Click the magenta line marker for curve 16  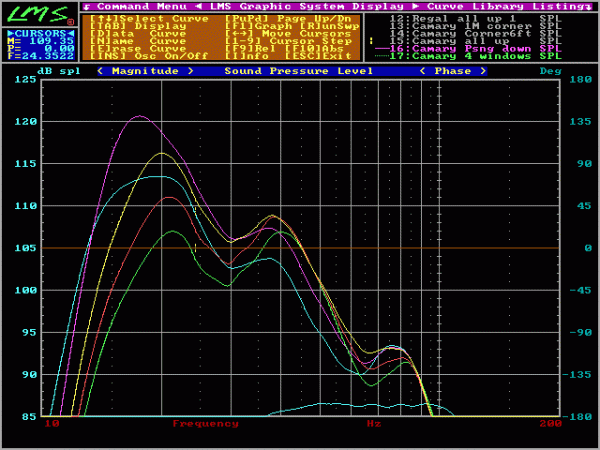[382, 49]
